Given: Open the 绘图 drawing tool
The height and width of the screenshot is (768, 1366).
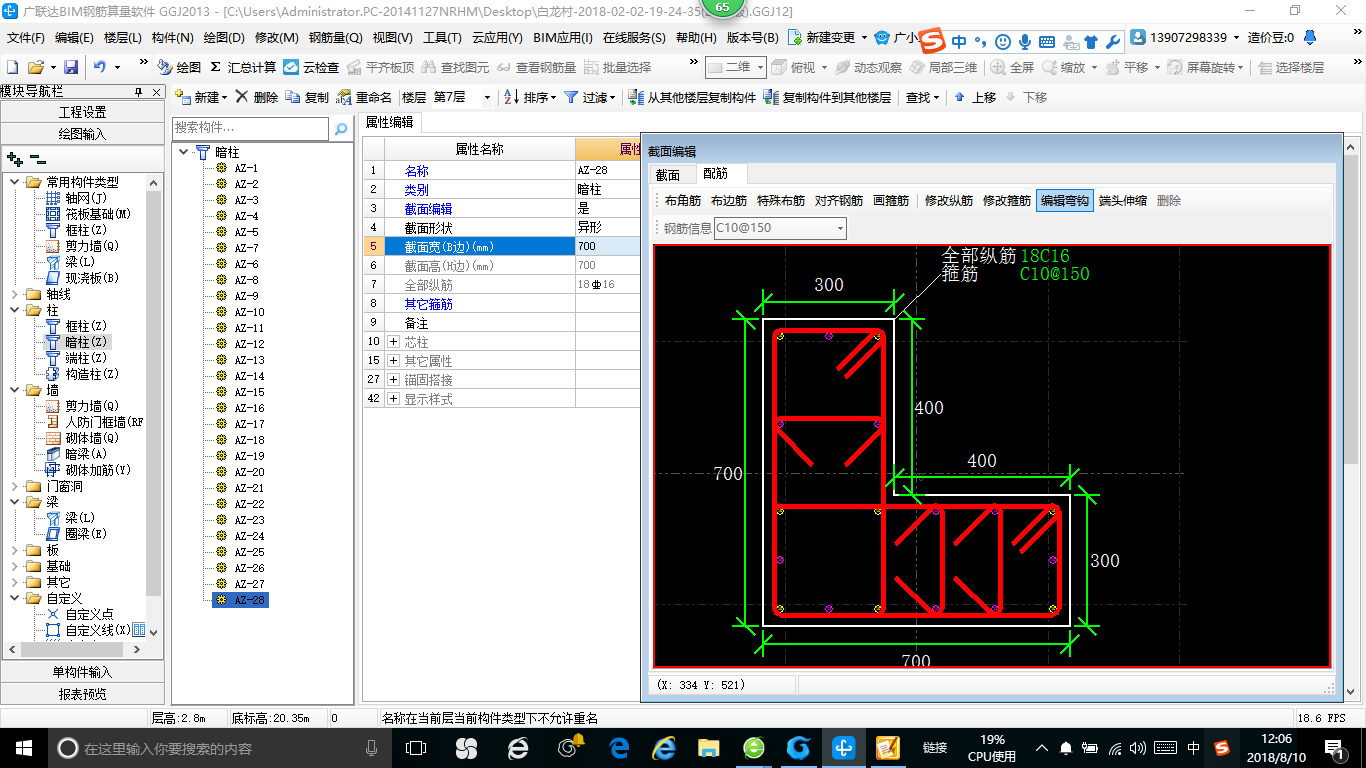Looking at the screenshot, I should [180, 67].
